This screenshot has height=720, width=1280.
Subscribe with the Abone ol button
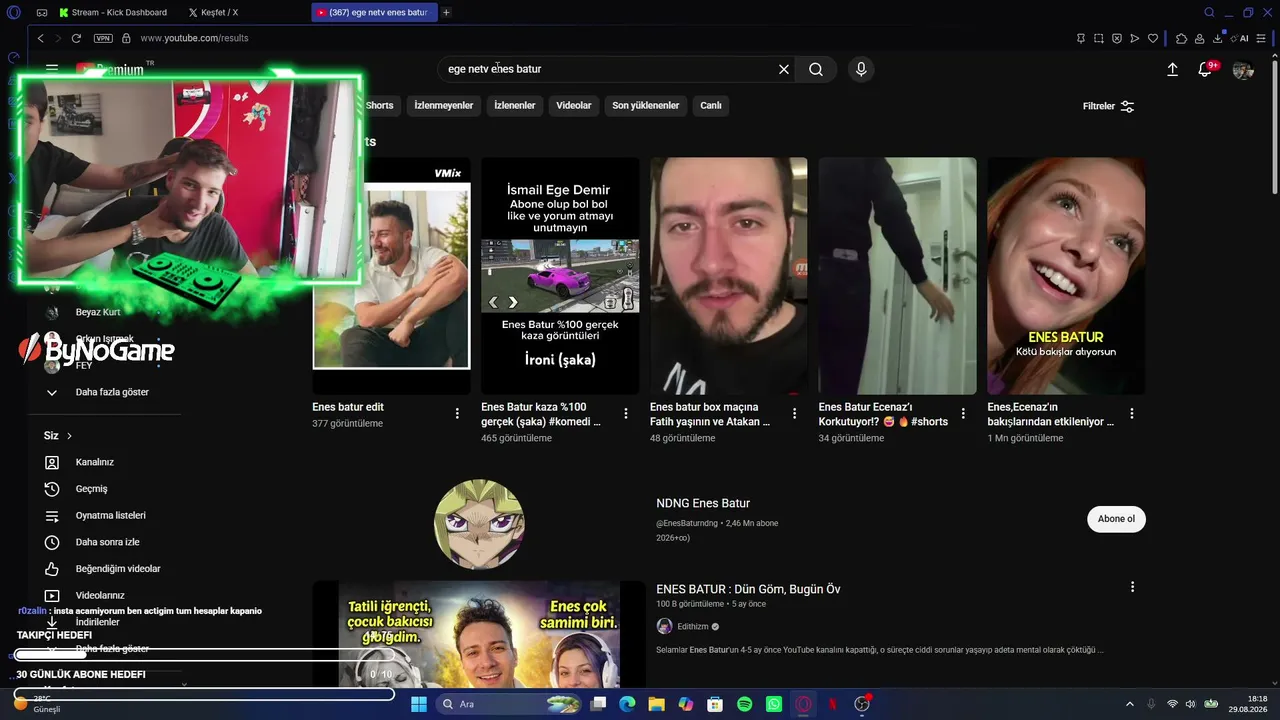(x=1116, y=519)
